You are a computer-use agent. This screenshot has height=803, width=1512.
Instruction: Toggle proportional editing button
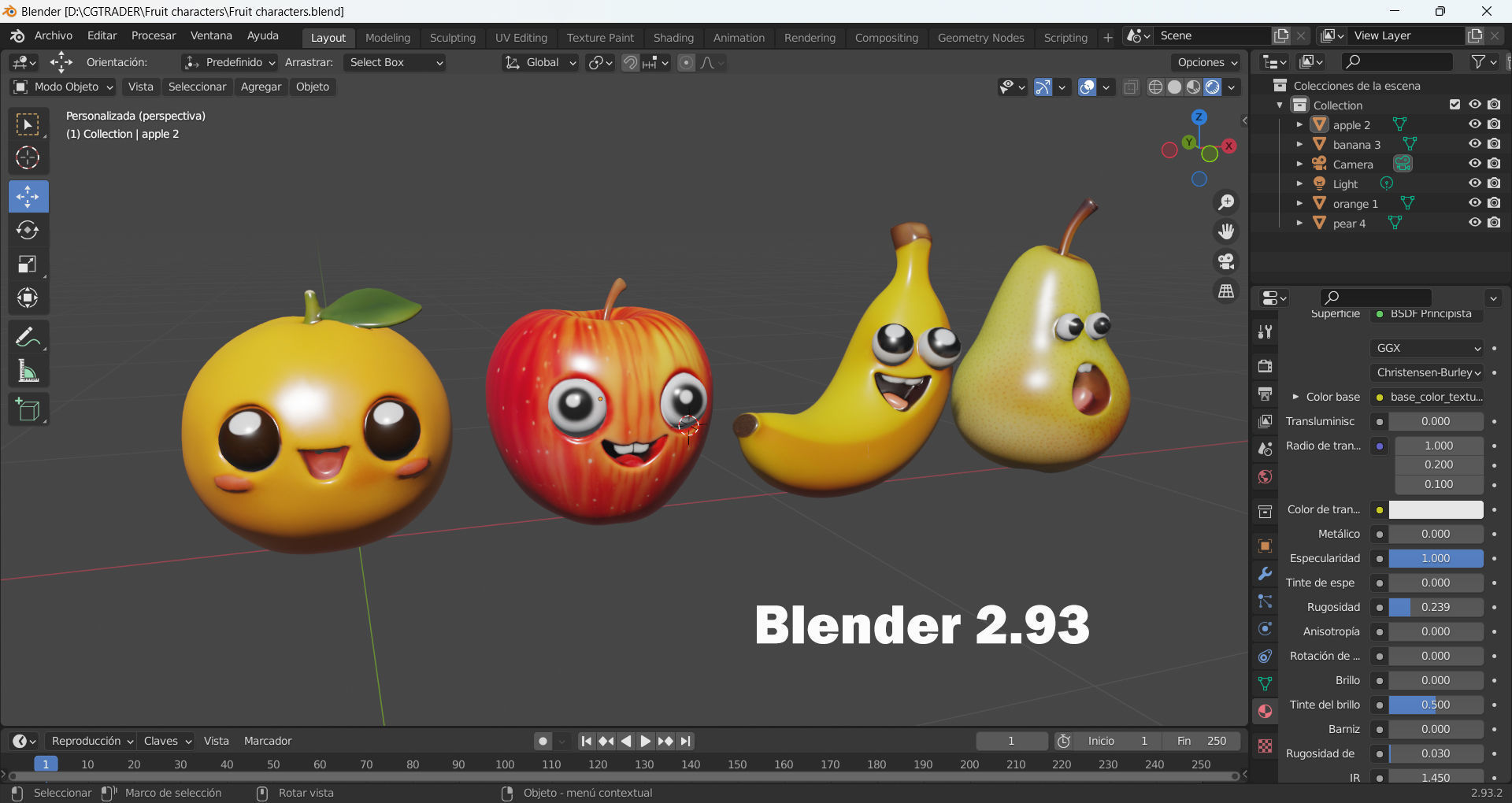686,62
